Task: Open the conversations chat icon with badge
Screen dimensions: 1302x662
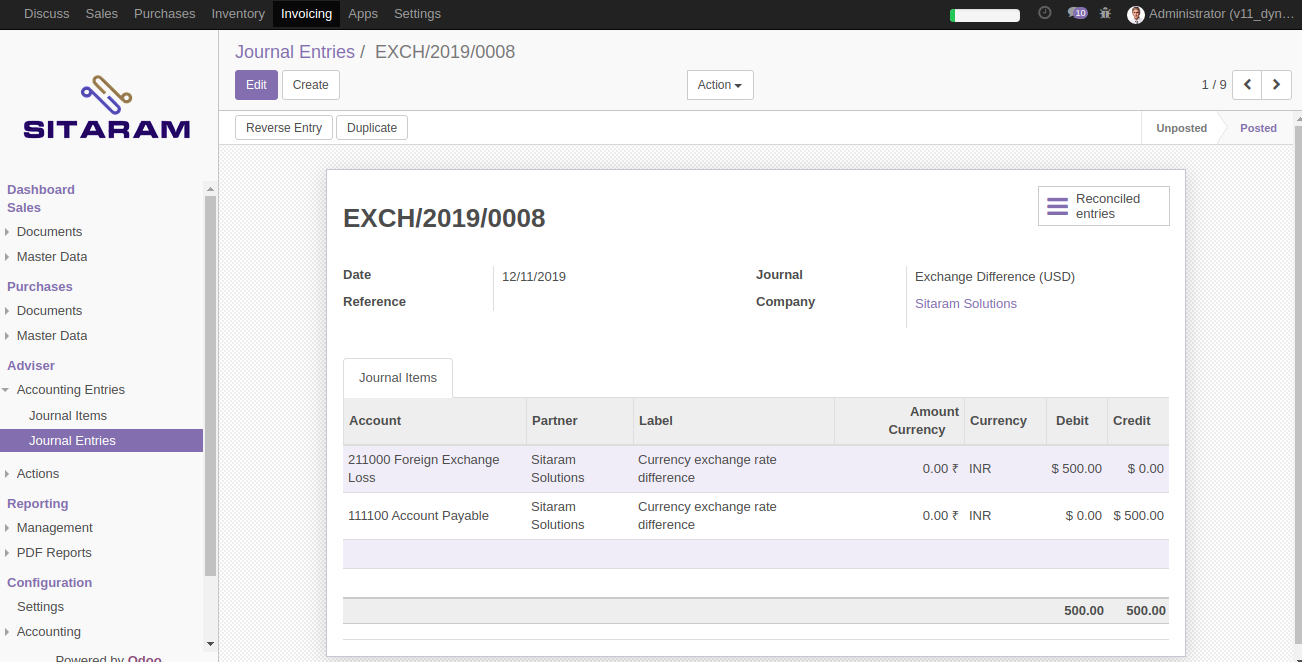Action: coord(1077,13)
